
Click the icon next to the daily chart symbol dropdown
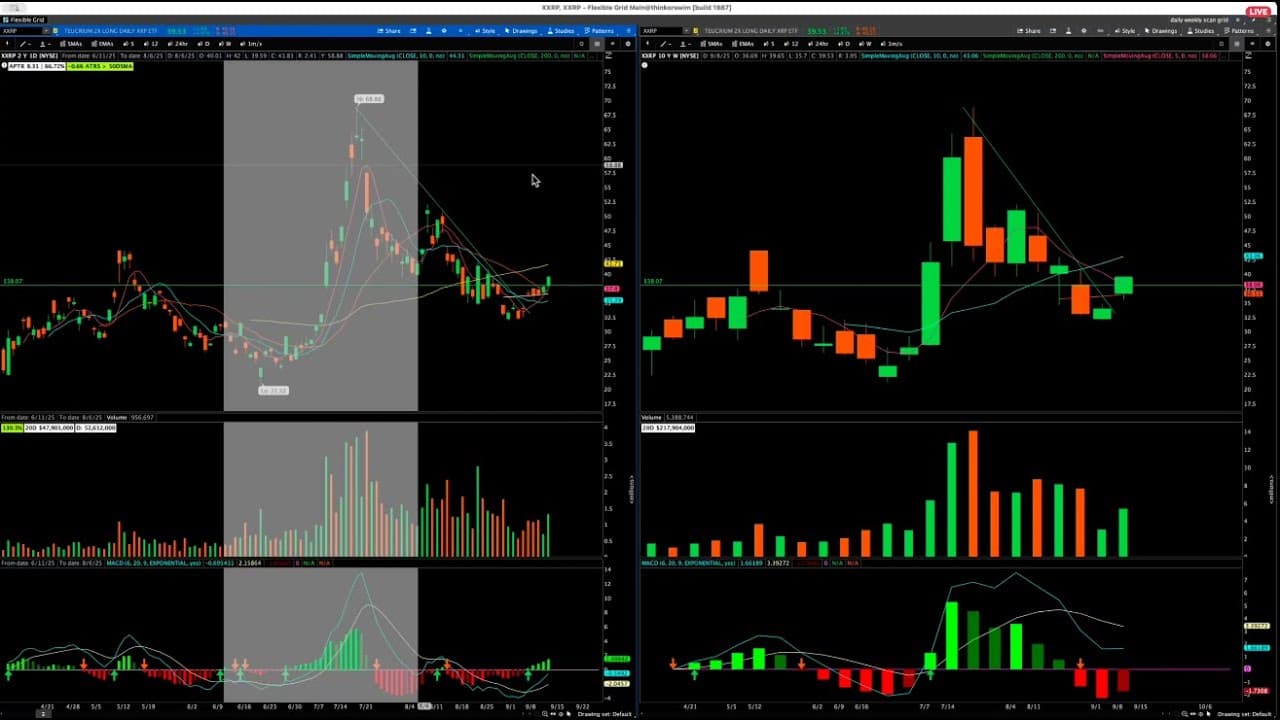pos(56,31)
